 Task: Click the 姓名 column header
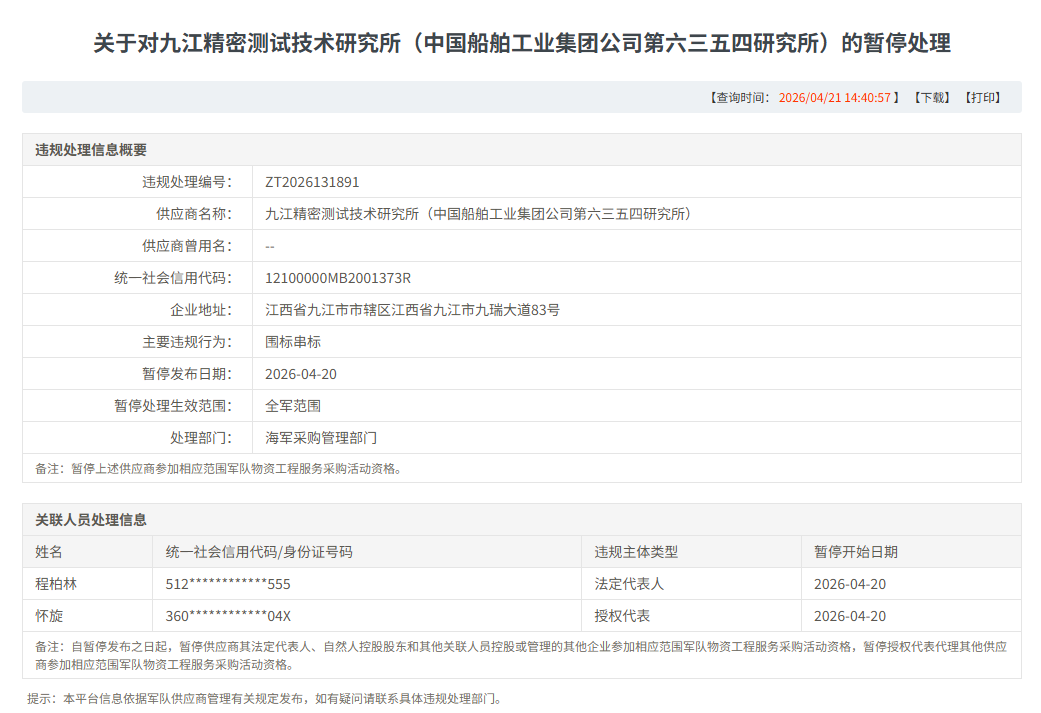click(x=49, y=552)
